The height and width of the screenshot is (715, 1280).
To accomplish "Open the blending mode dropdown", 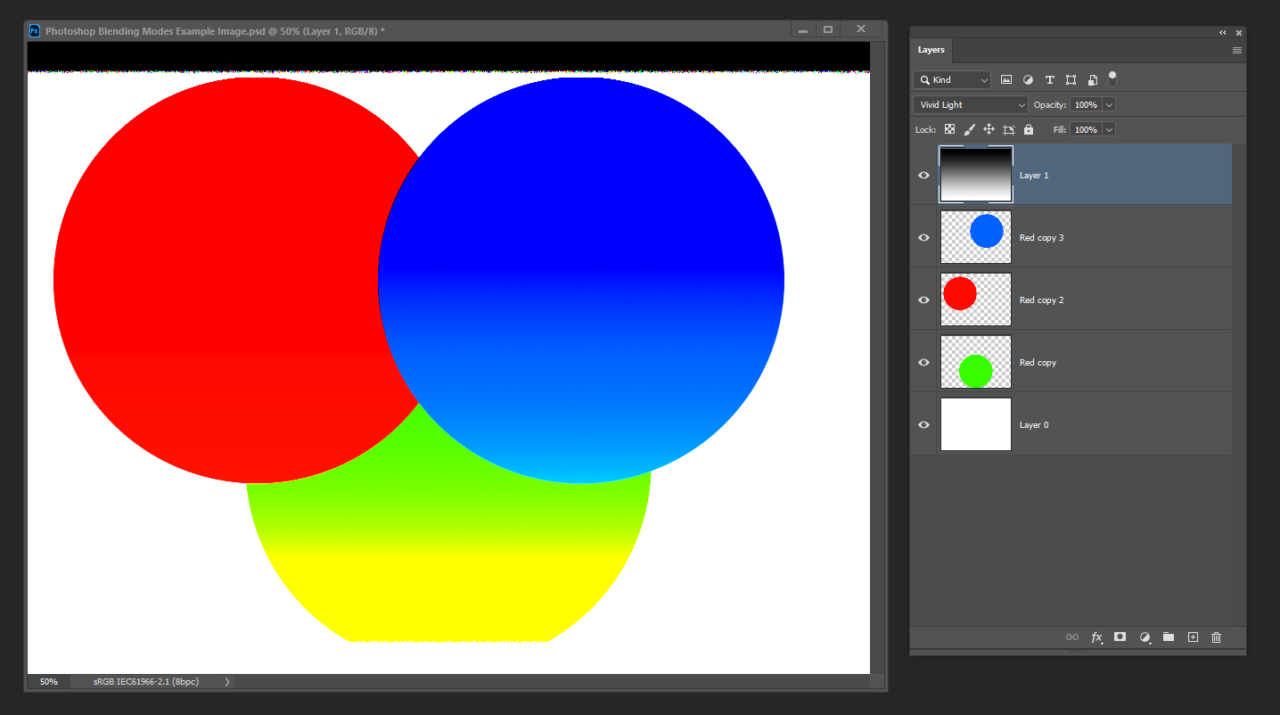I will coord(969,104).
